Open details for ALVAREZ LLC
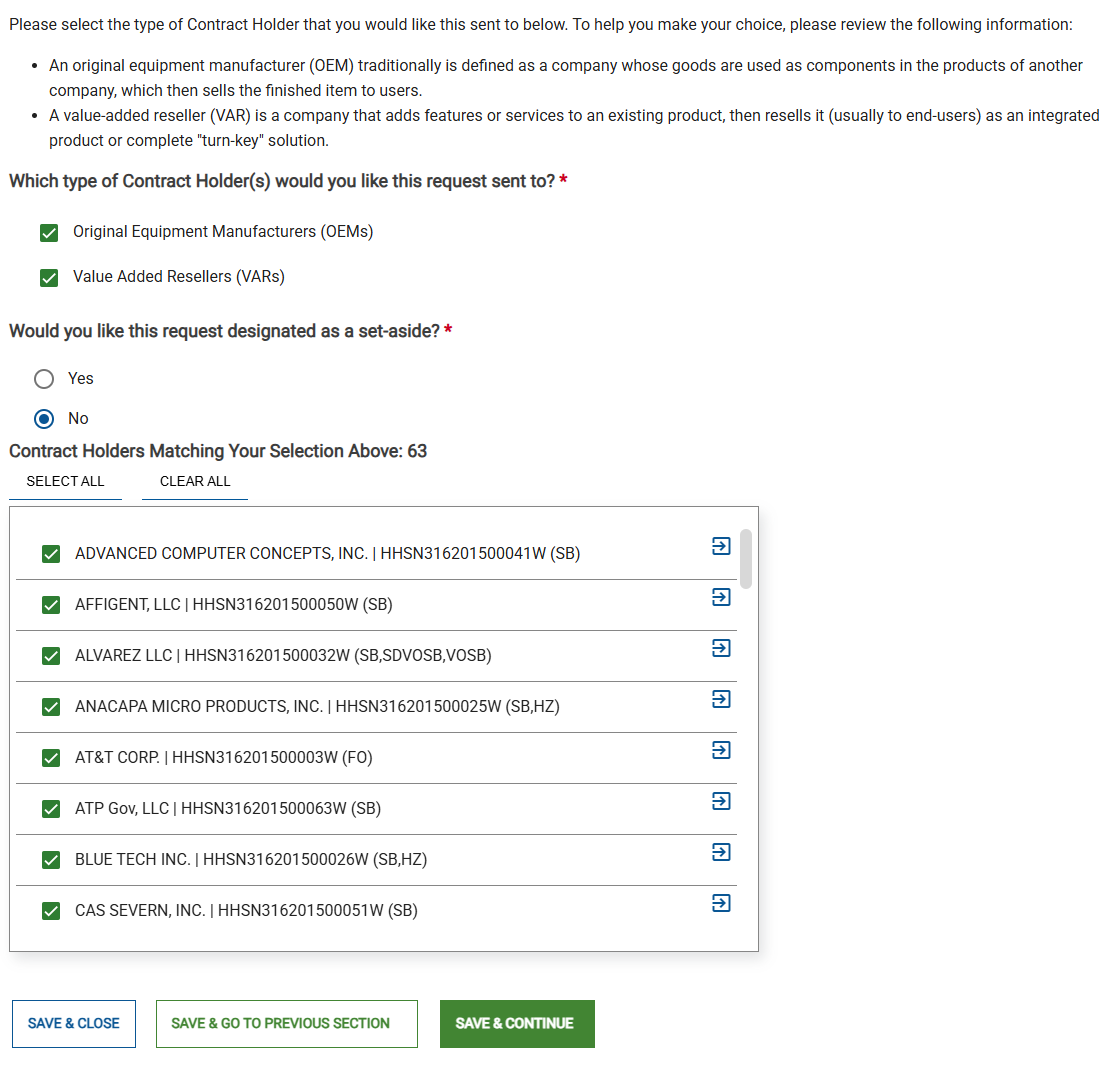1114x1070 pixels. [721, 648]
